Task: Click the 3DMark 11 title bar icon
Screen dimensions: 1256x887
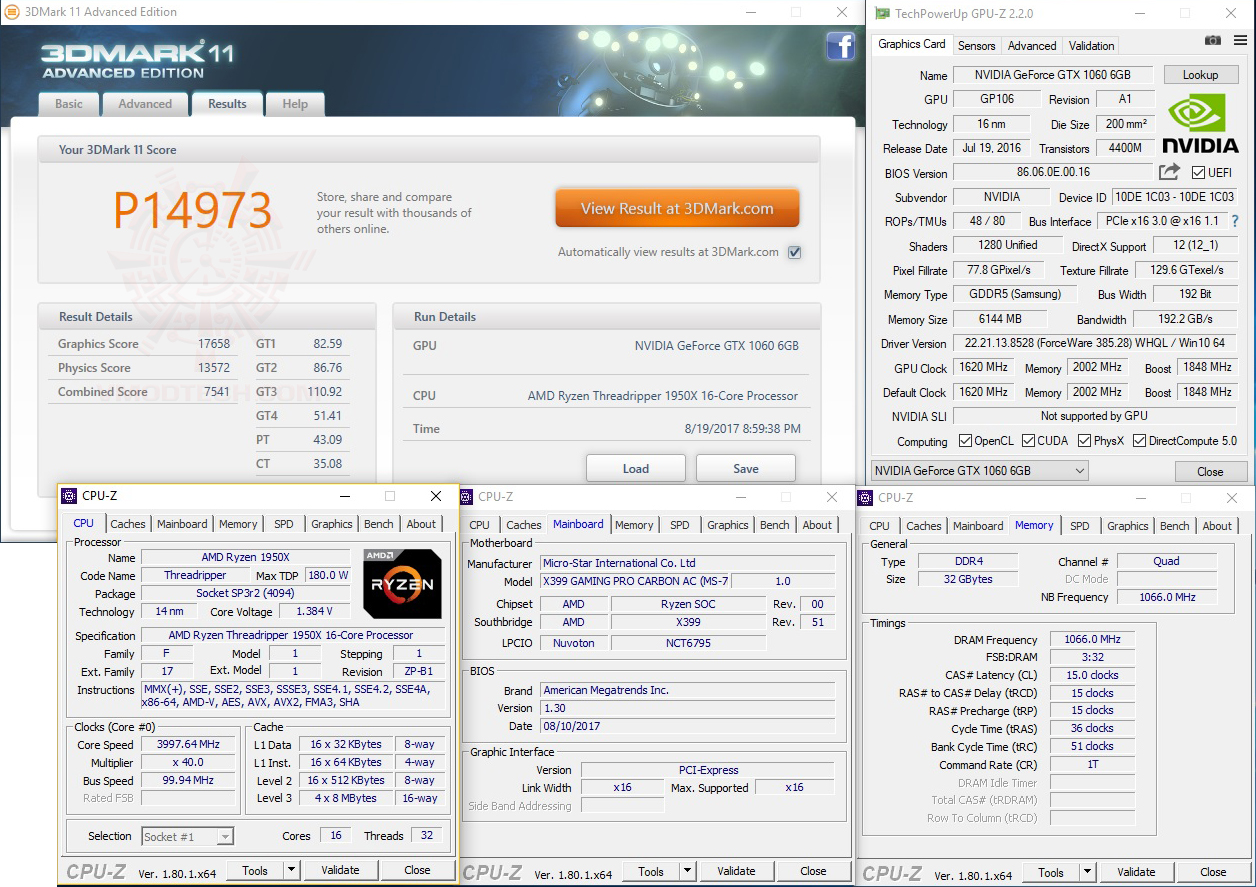Action: [12, 11]
